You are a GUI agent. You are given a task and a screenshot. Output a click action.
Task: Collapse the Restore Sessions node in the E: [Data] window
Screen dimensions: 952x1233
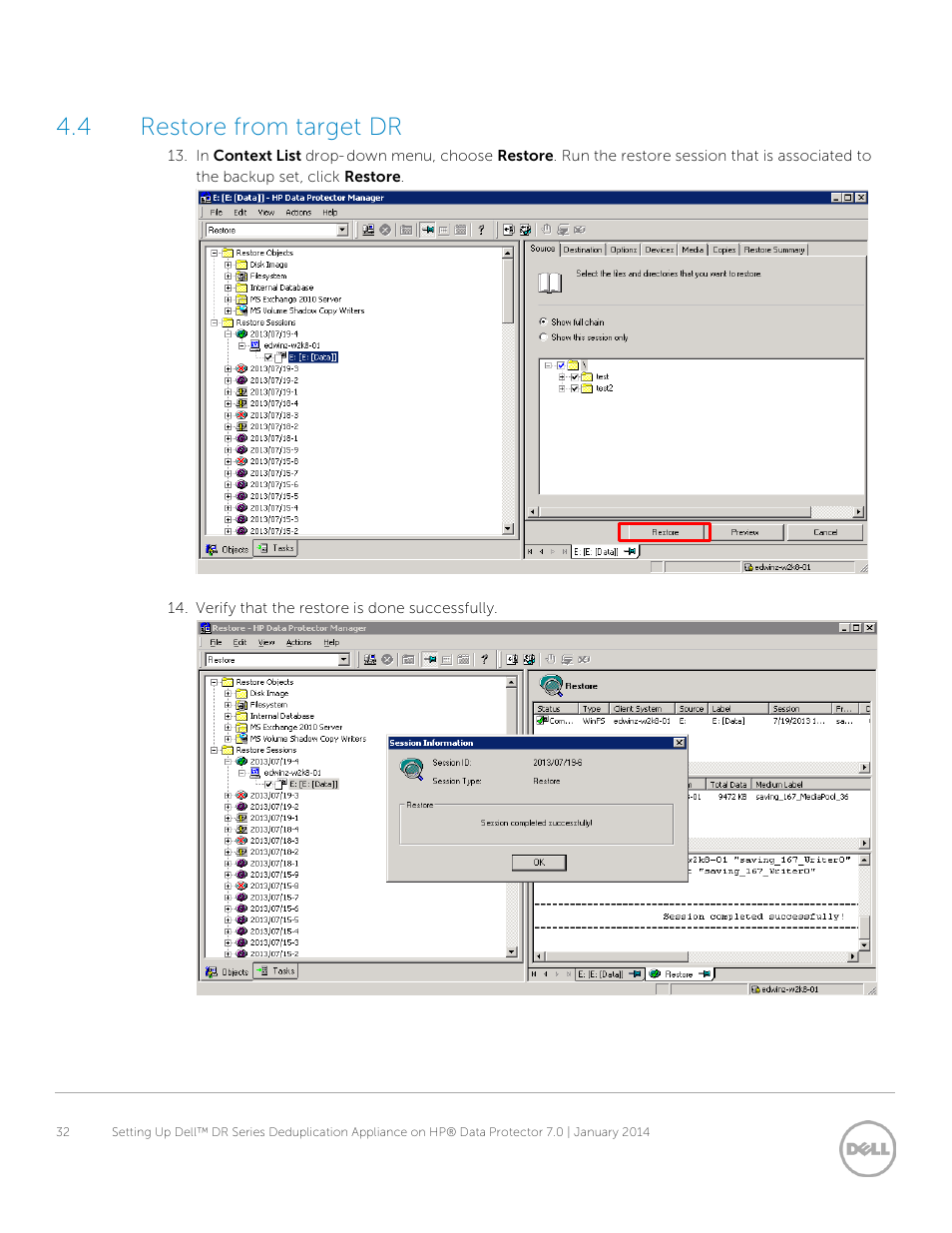(x=214, y=322)
